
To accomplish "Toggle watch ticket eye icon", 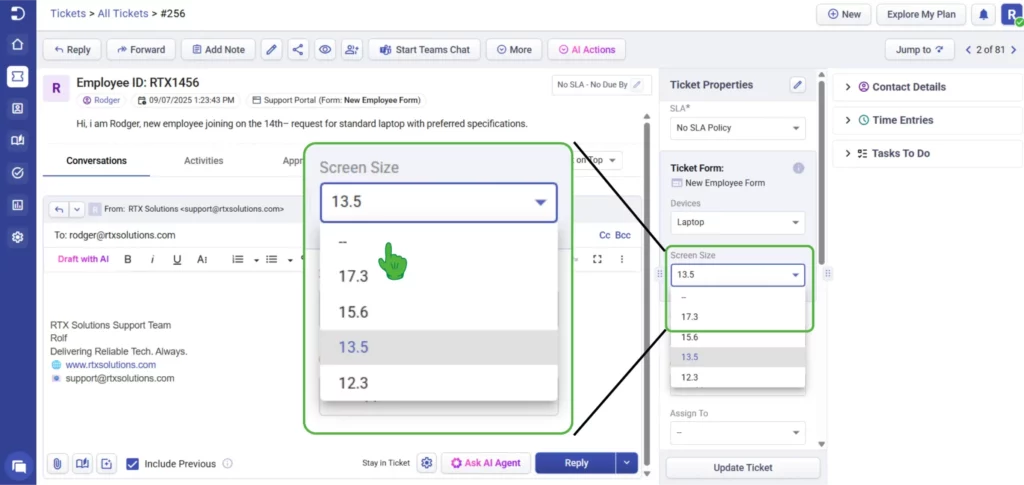I will pos(325,50).
